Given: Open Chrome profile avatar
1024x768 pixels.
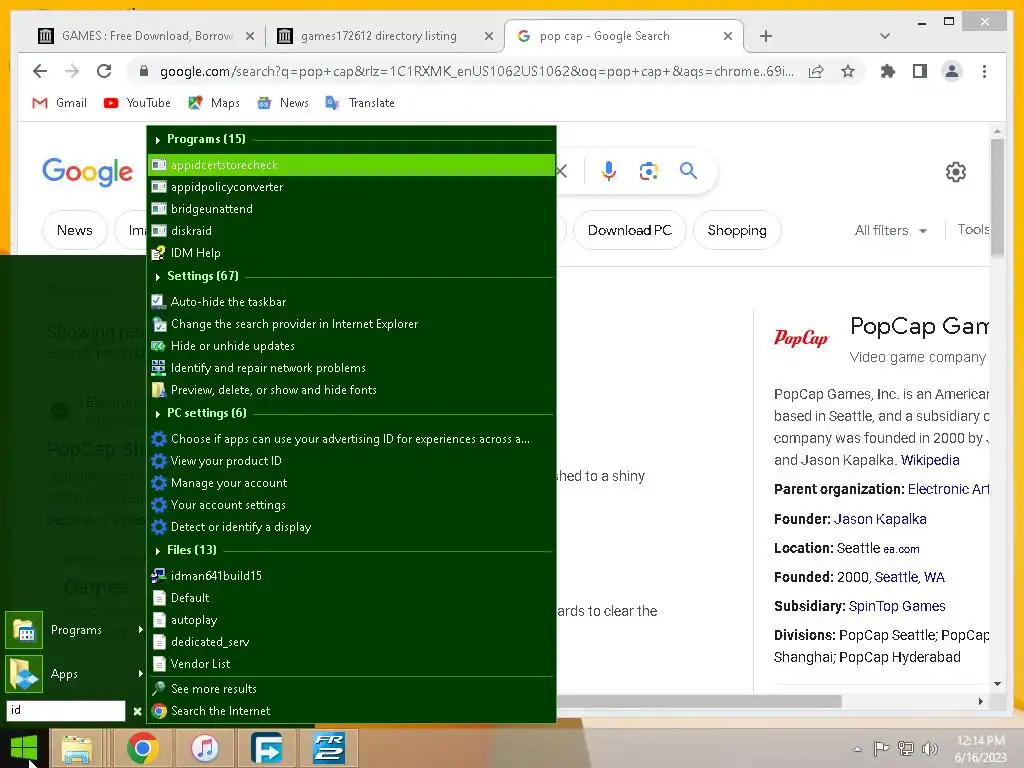Looking at the screenshot, I should pyautogui.click(x=952, y=71).
